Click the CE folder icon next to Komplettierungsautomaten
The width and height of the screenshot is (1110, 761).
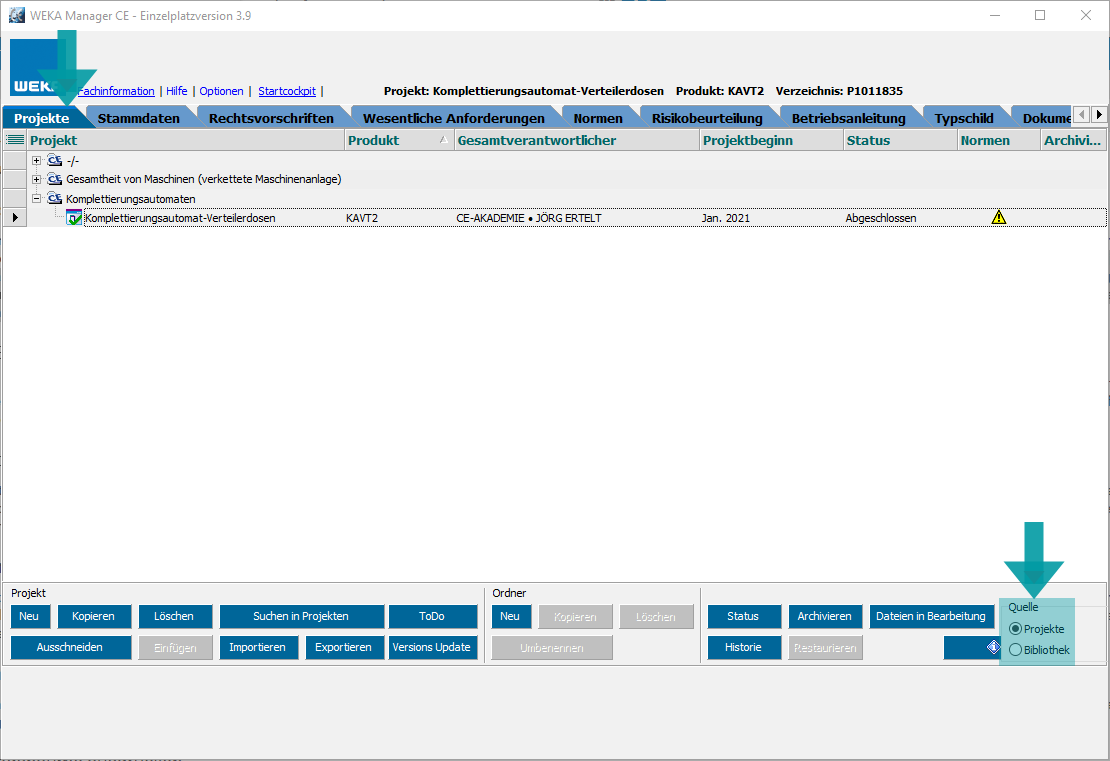[x=55, y=198]
